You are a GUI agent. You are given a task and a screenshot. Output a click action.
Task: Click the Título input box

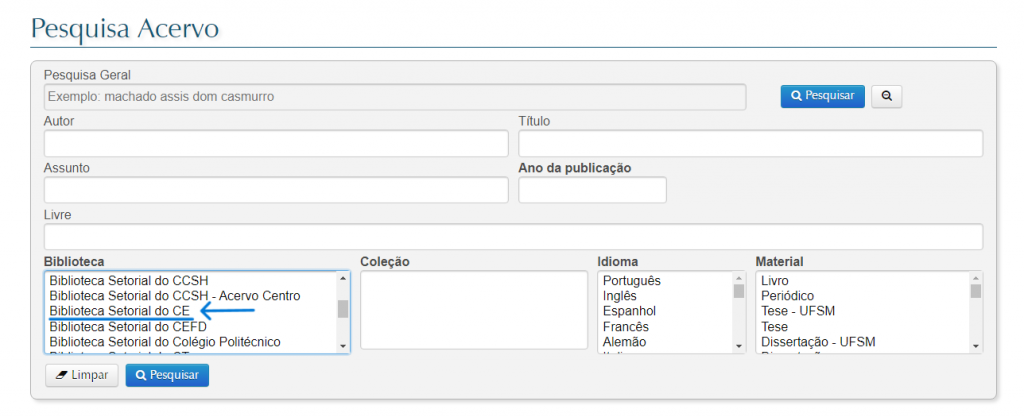tap(750, 144)
